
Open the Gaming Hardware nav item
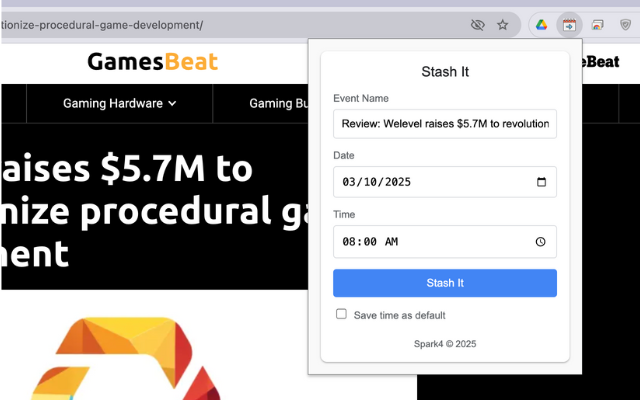[x=119, y=104]
